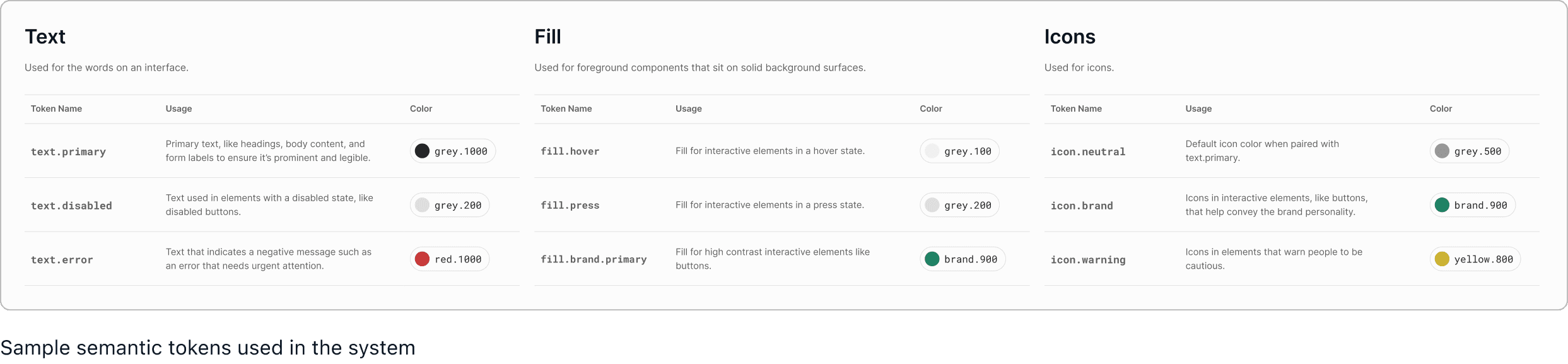Click the yellow.800 color swatch
The width and height of the screenshot is (1568, 364).
point(1441,259)
